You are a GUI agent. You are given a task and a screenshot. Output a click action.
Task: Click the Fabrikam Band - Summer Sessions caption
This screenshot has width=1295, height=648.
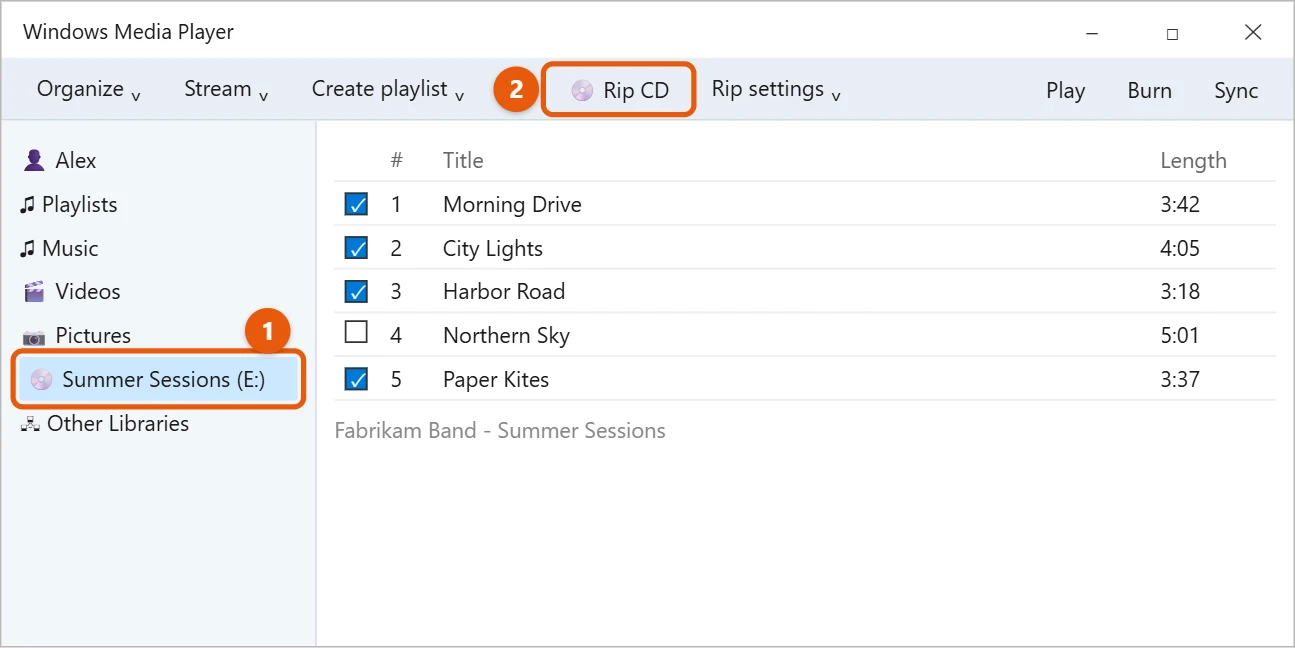(500, 431)
